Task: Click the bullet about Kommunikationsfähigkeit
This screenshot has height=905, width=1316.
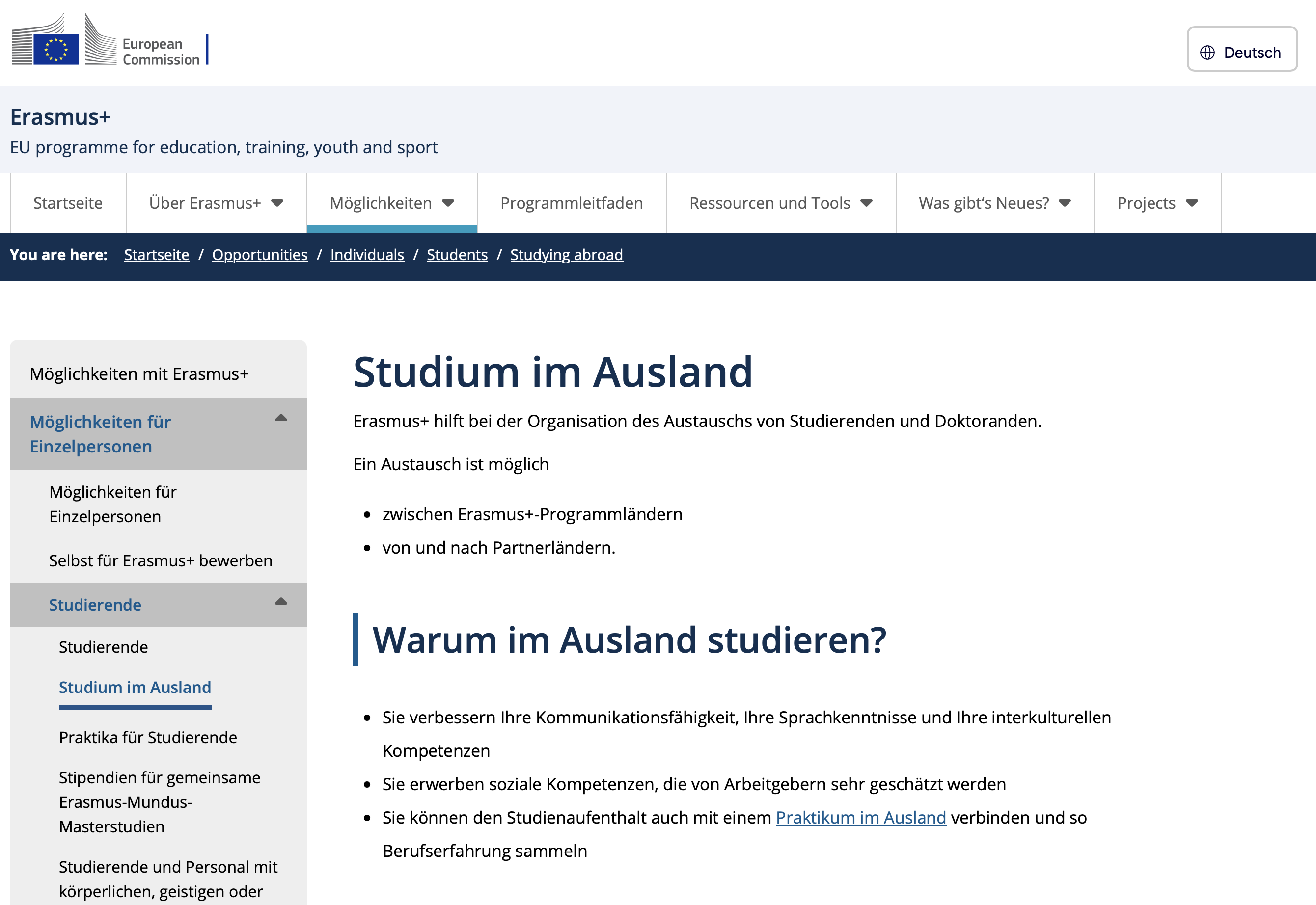Action: (x=746, y=734)
